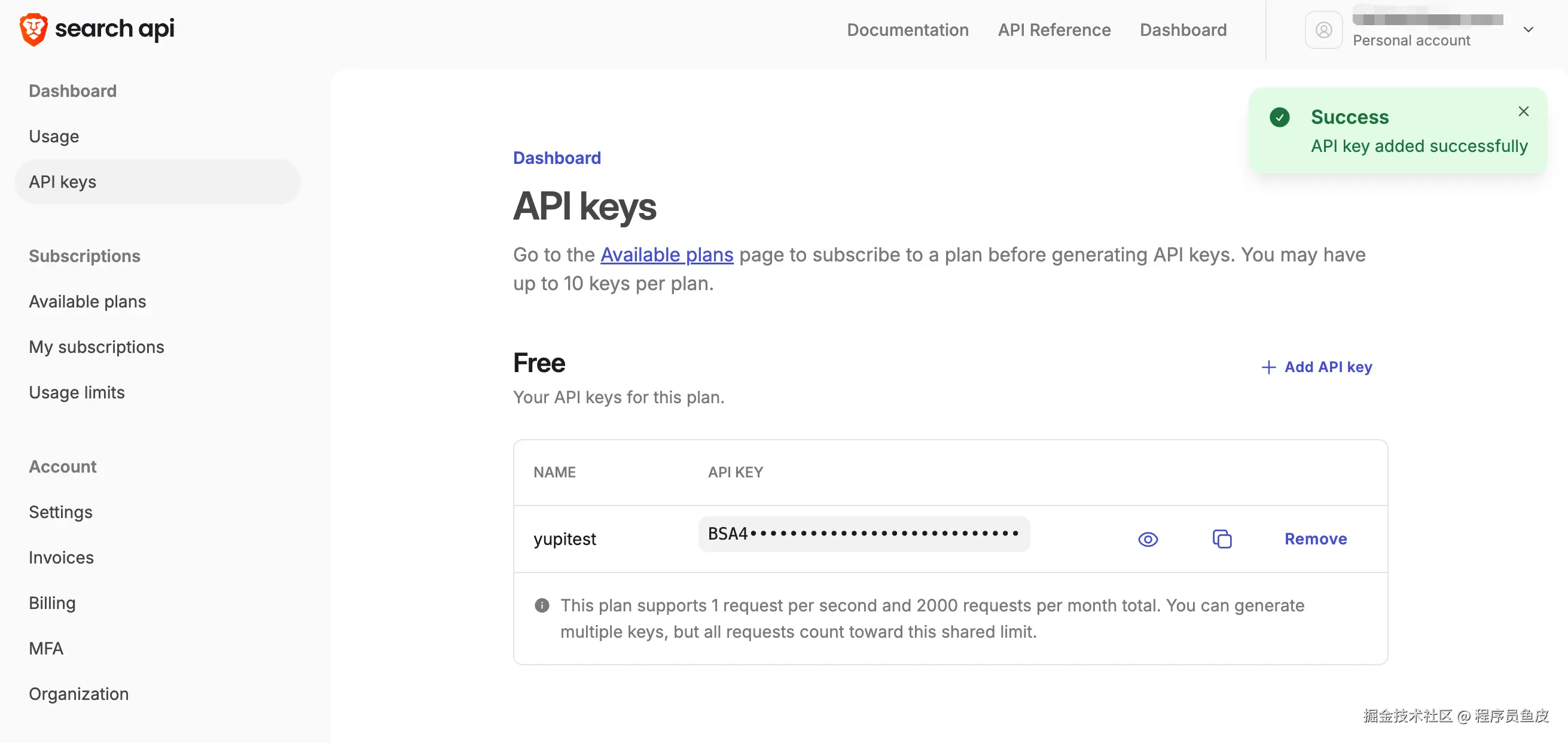The width and height of the screenshot is (1568, 743).
Task: Open Usage limits sidebar item
Action: (77, 393)
